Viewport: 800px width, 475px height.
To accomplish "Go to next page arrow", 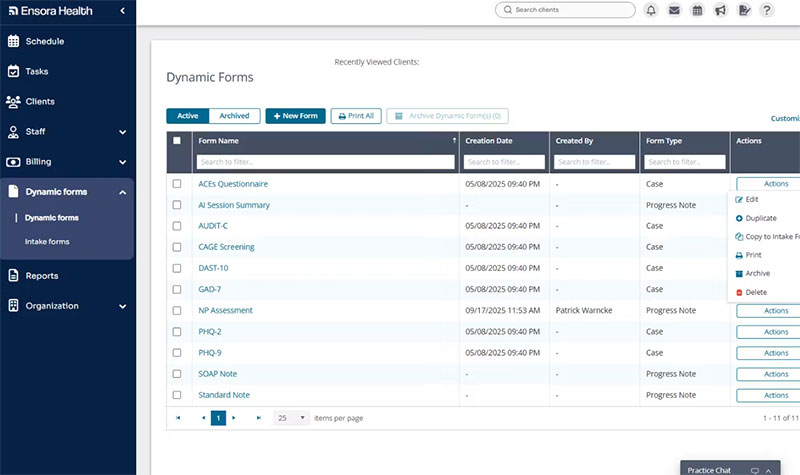I will 234,418.
